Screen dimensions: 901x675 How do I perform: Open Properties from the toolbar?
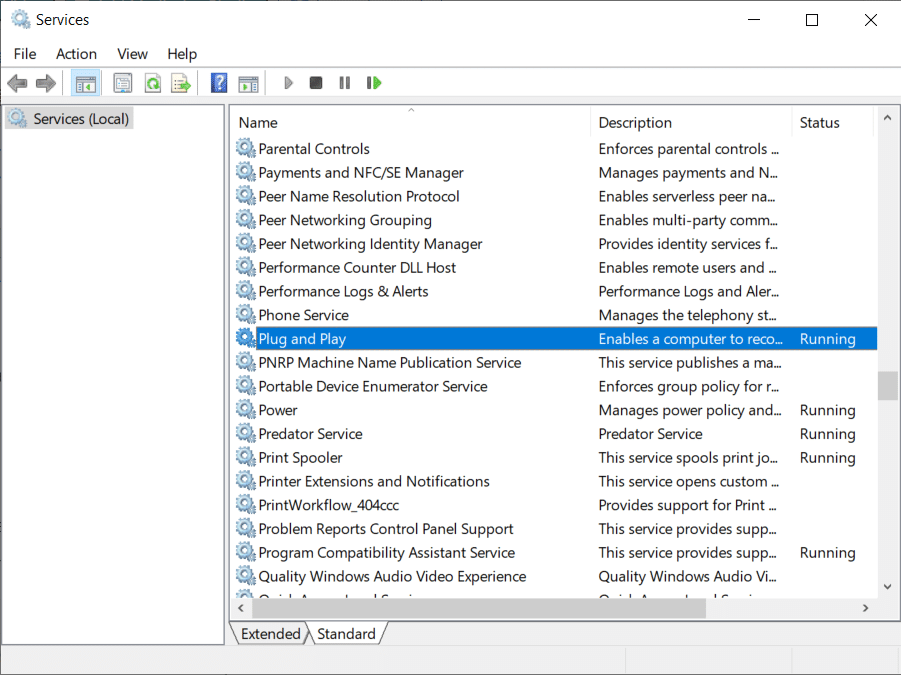tap(120, 82)
